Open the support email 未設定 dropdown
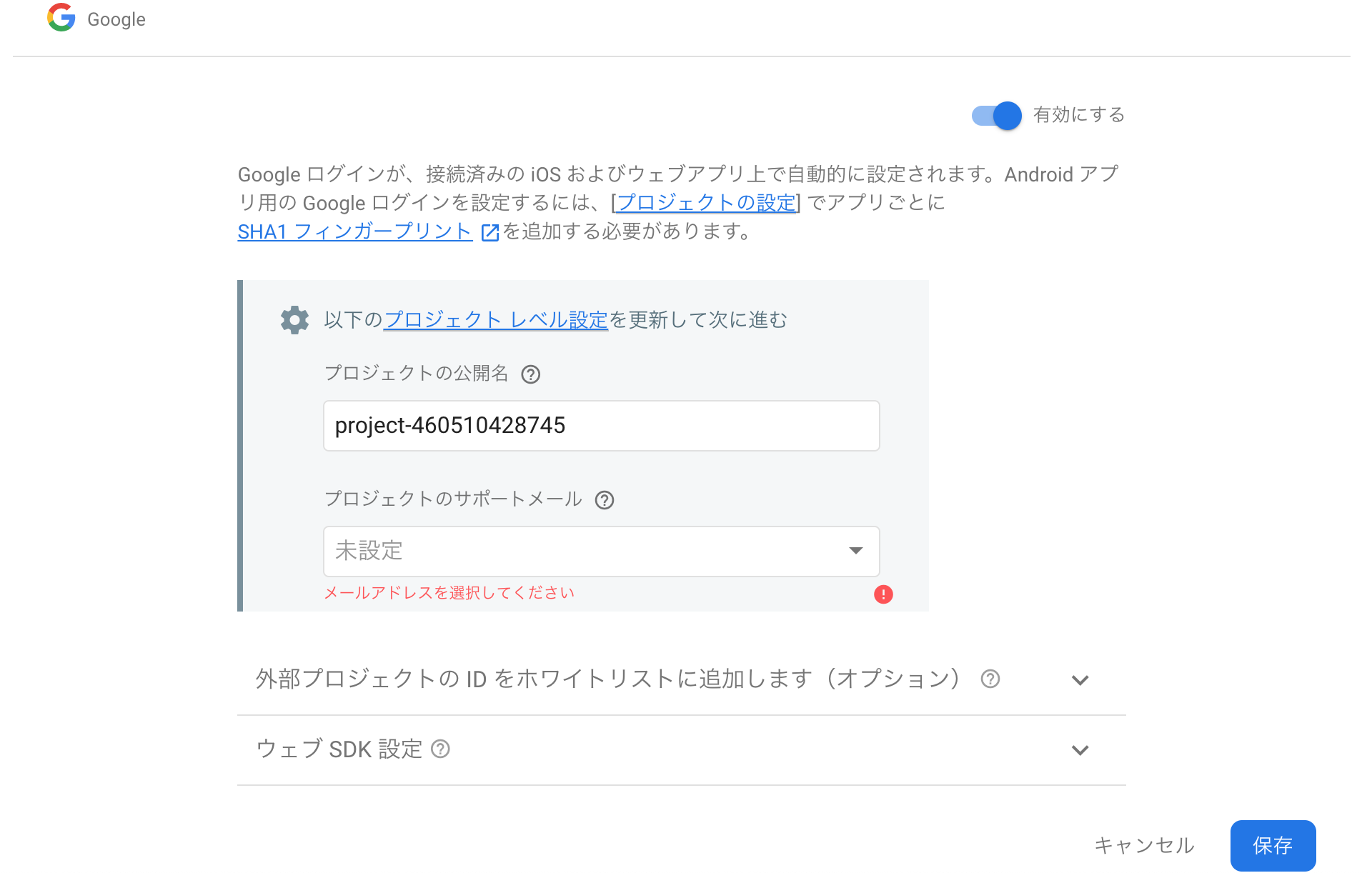This screenshot has height=873, width=1372. point(600,551)
